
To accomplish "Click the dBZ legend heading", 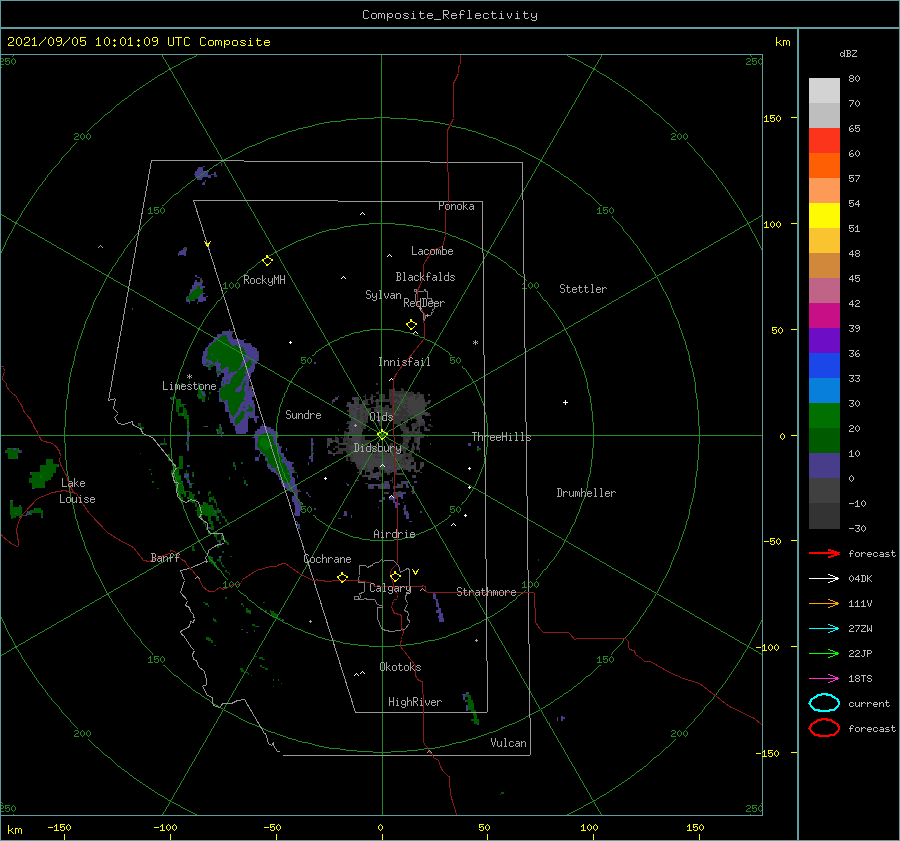I will tap(848, 53).
